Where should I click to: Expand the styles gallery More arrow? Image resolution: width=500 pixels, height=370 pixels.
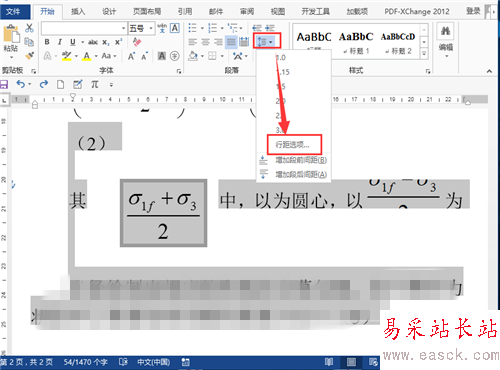pyautogui.click(x=424, y=54)
